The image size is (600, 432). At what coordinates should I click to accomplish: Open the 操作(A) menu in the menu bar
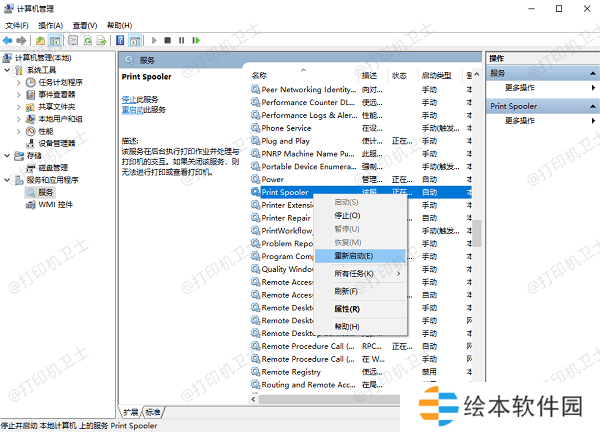pyautogui.click(x=49, y=24)
